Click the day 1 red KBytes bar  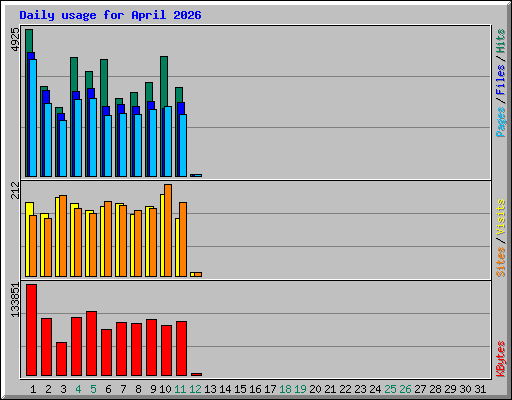pyautogui.click(x=31, y=330)
